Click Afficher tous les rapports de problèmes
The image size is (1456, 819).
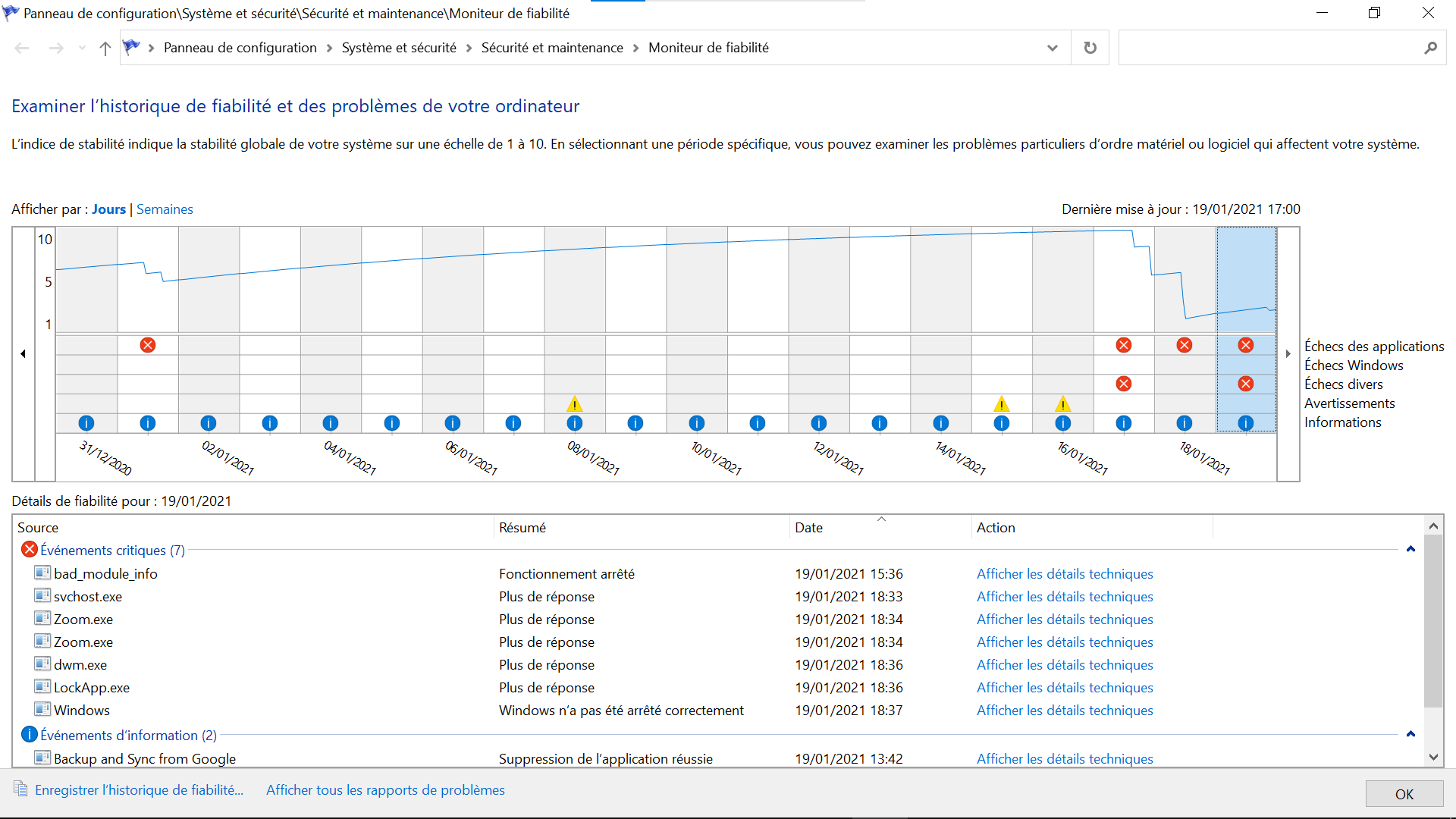pos(385,790)
